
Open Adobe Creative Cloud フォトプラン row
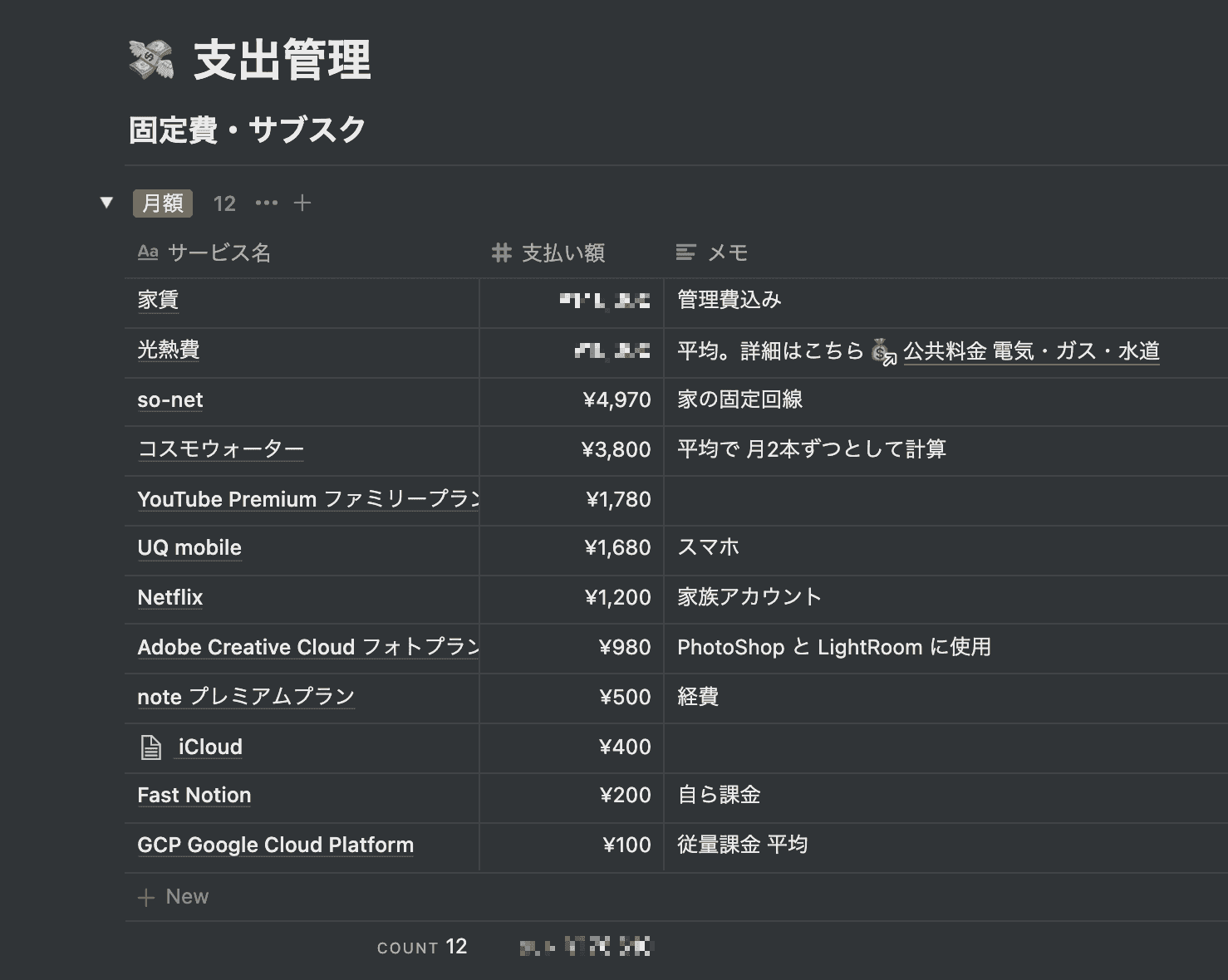coord(308,647)
